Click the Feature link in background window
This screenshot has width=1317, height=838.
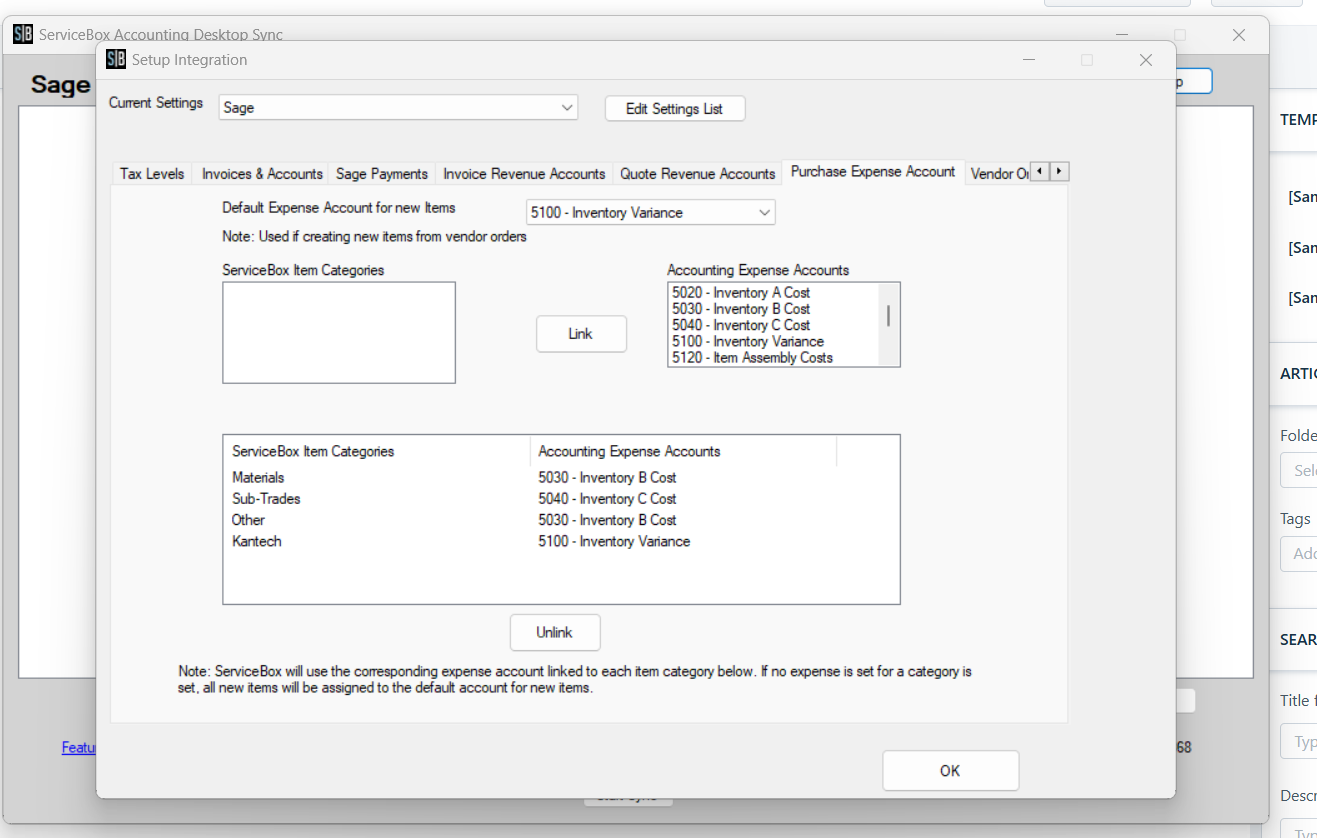point(79,747)
